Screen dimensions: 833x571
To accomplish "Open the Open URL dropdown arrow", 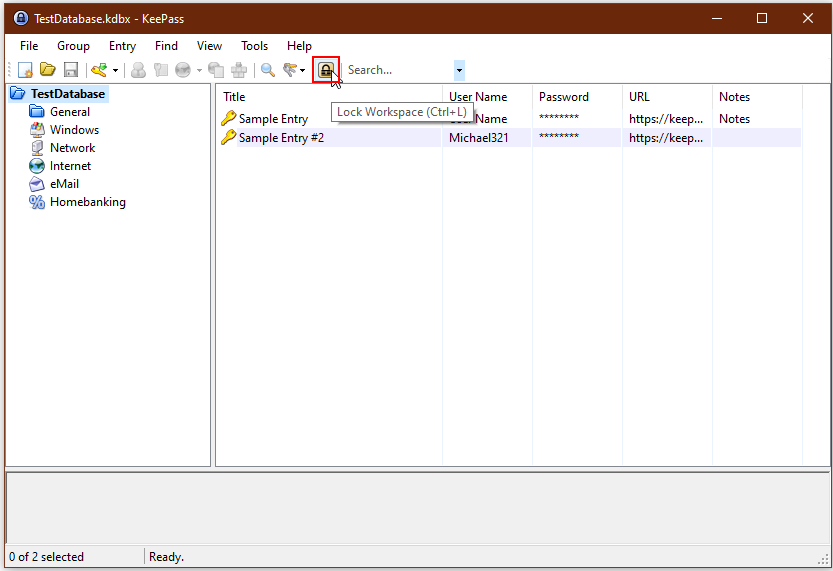I will [199, 70].
